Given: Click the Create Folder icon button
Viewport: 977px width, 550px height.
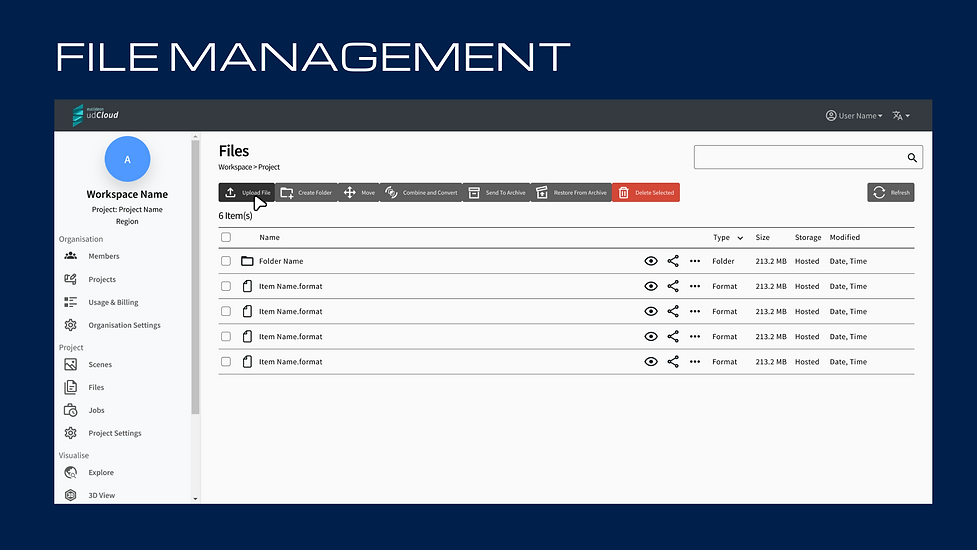Looking at the screenshot, I should click(306, 192).
